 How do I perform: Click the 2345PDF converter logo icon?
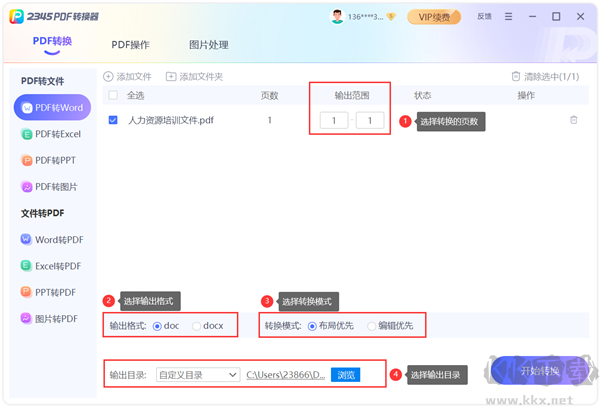coord(16,16)
